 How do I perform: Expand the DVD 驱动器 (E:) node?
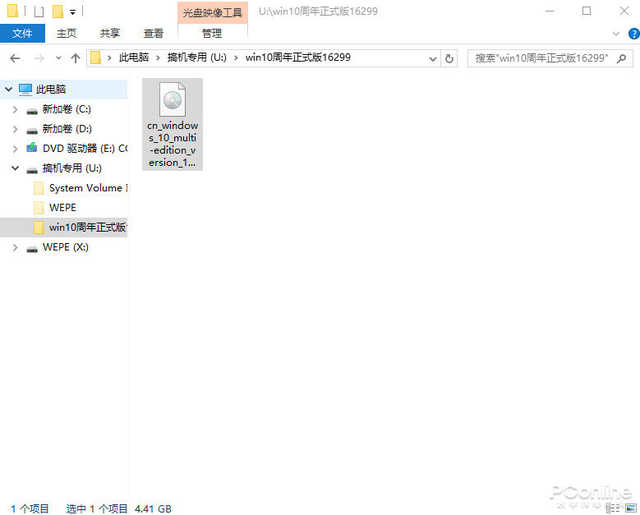click(x=15, y=149)
